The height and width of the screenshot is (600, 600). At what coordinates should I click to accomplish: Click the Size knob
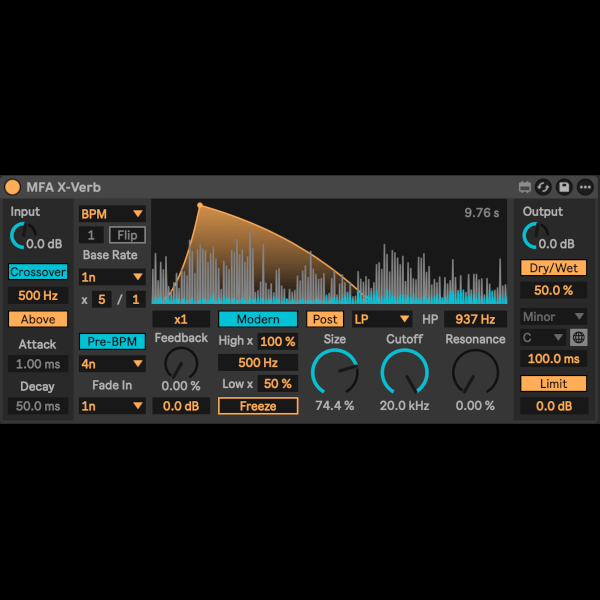(x=334, y=372)
